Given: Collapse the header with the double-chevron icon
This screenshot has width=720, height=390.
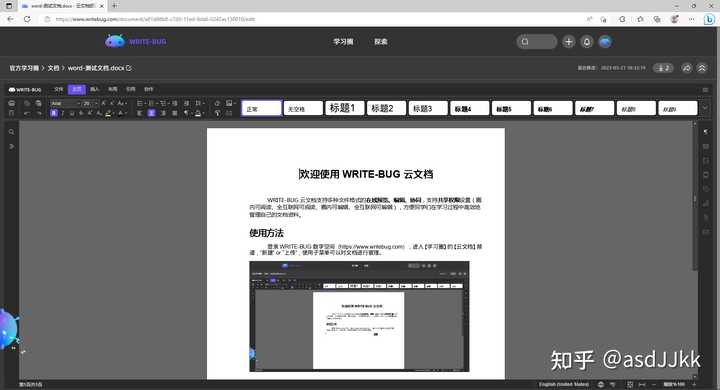Looking at the screenshot, I should coord(702,68).
